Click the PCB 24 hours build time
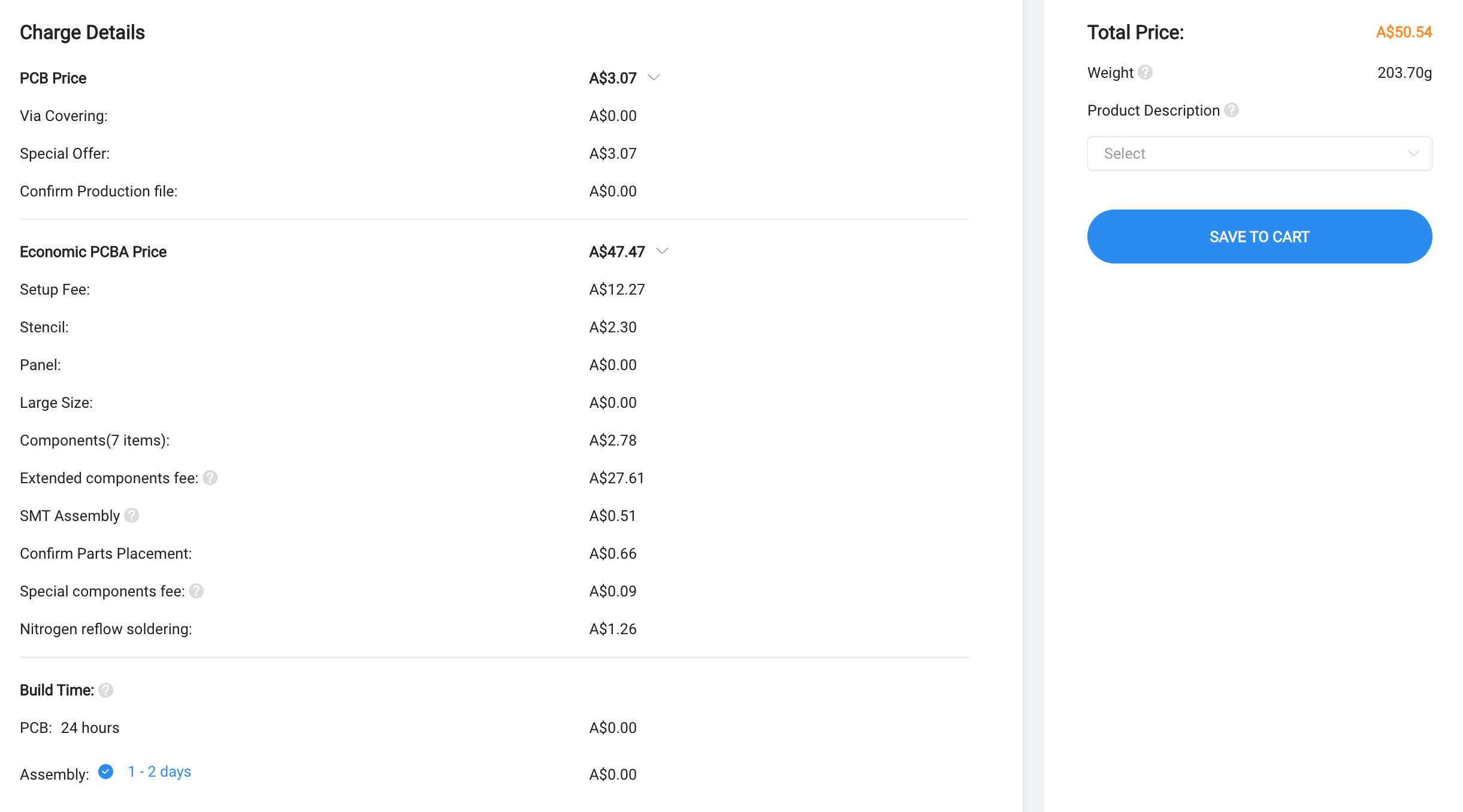Image resolution: width=1463 pixels, height=812 pixels. (x=90, y=728)
